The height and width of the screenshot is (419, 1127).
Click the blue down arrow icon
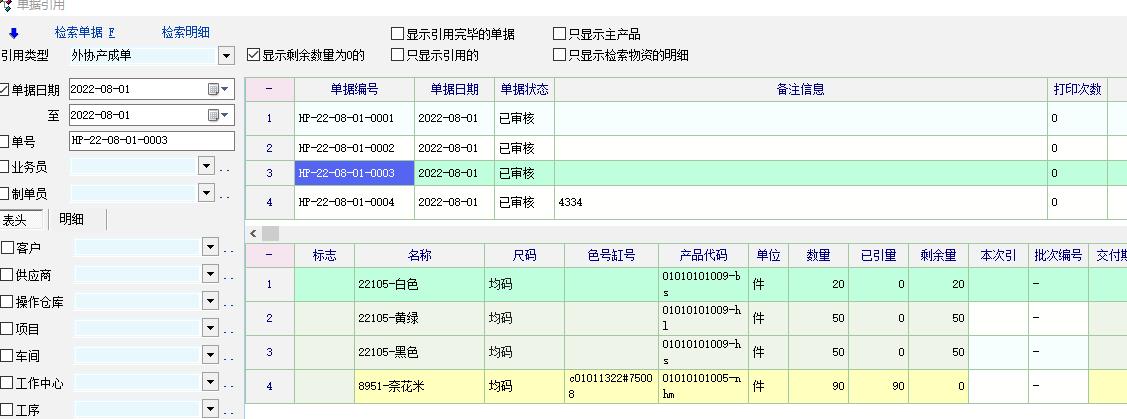pos(14,32)
